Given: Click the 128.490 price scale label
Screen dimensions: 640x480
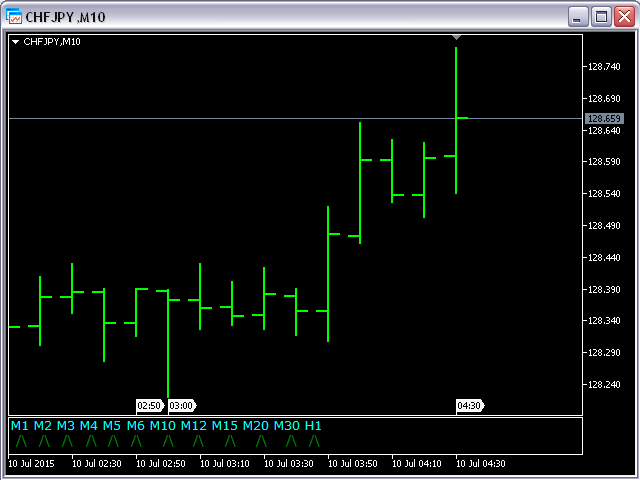Looking at the screenshot, I should pos(604,225).
